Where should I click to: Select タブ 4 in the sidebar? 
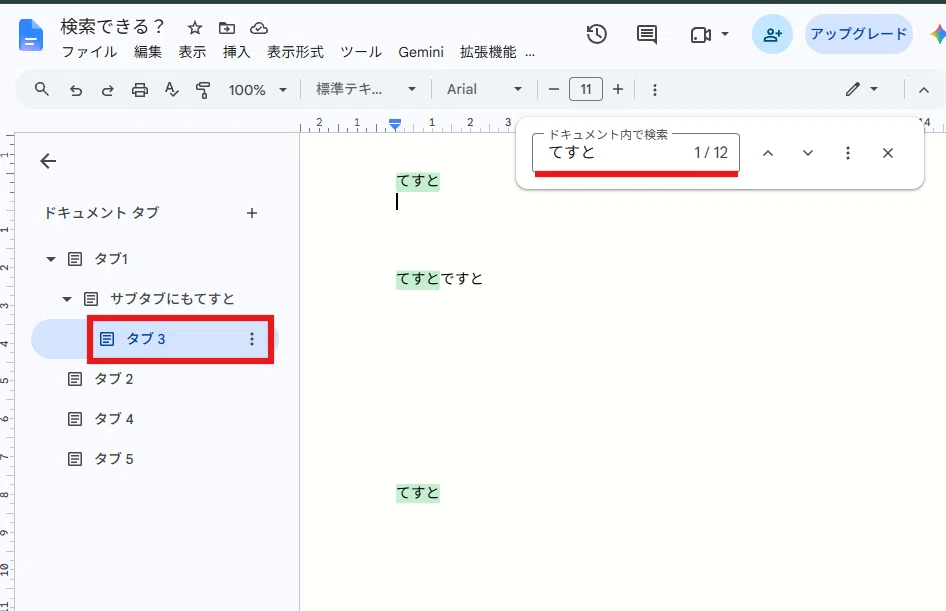point(114,419)
